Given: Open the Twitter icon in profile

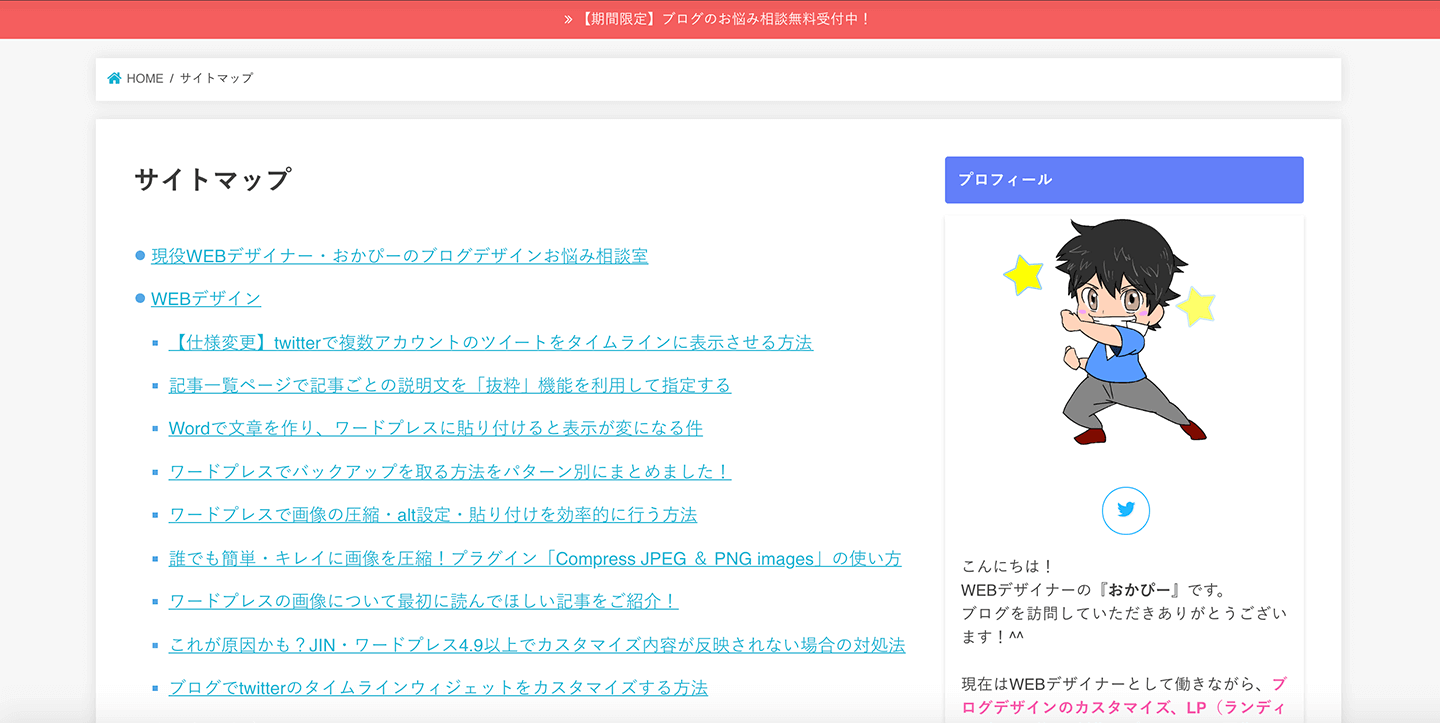Looking at the screenshot, I should click(1125, 510).
